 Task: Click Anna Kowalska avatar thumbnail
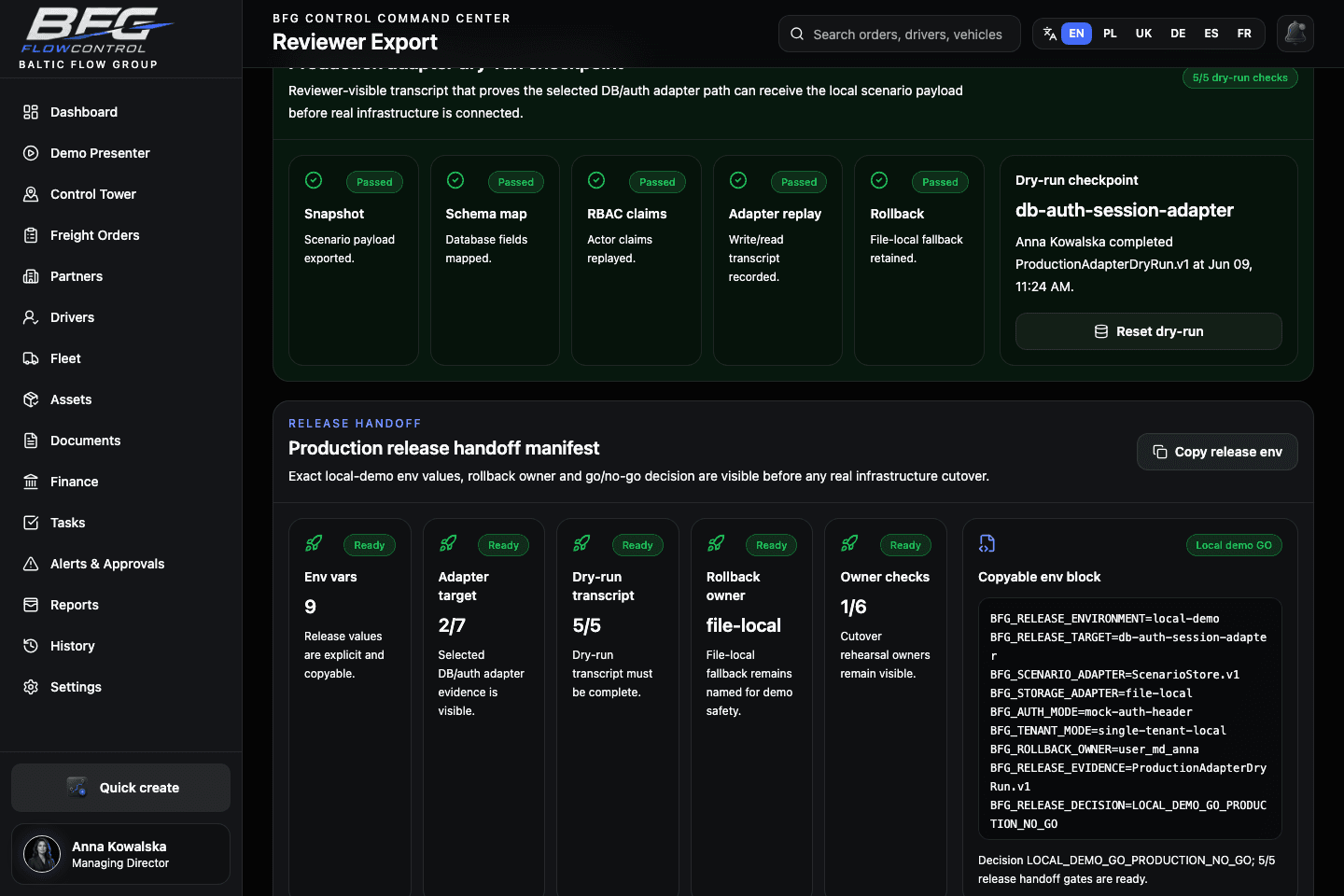[x=42, y=854]
